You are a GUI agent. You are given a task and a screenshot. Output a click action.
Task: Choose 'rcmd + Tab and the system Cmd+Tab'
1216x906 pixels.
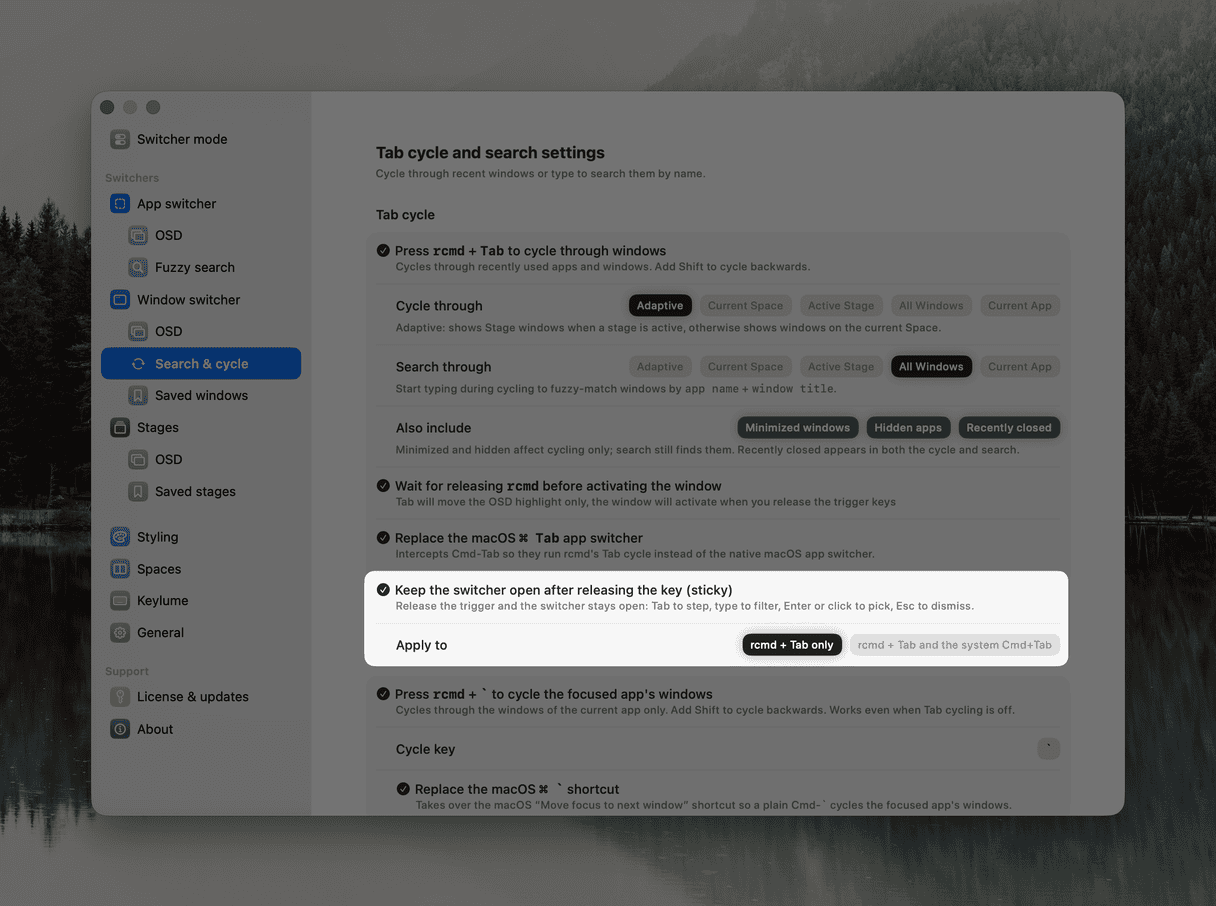pyautogui.click(x=955, y=645)
